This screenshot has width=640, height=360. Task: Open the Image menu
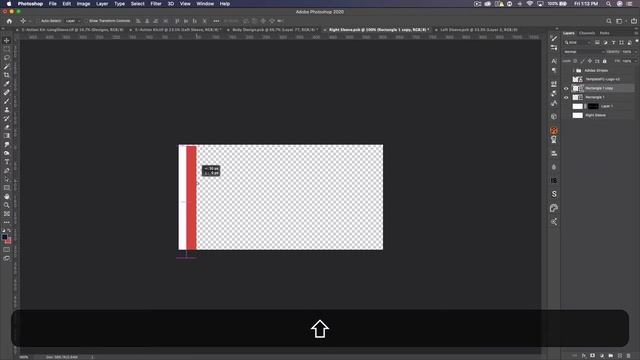pyautogui.click(x=83, y=4)
